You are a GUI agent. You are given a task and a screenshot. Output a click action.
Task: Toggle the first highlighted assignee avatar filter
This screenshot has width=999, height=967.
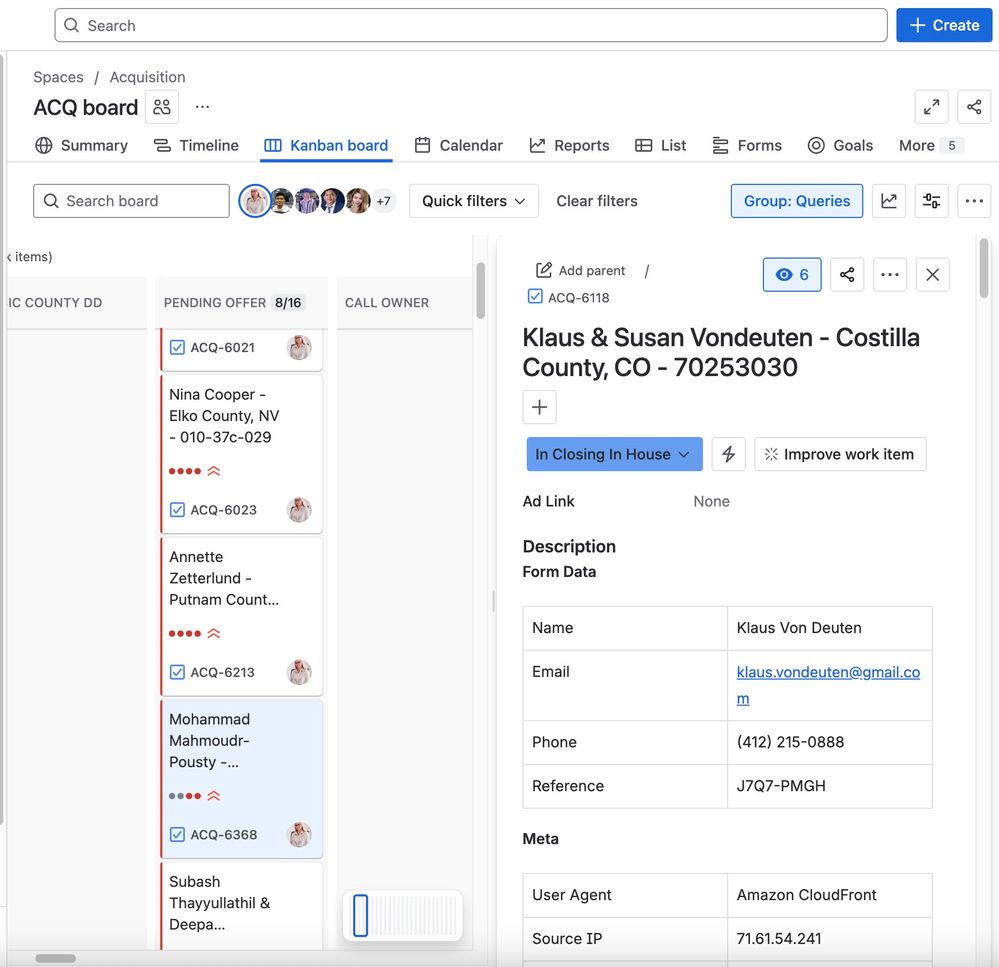[255, 201]
